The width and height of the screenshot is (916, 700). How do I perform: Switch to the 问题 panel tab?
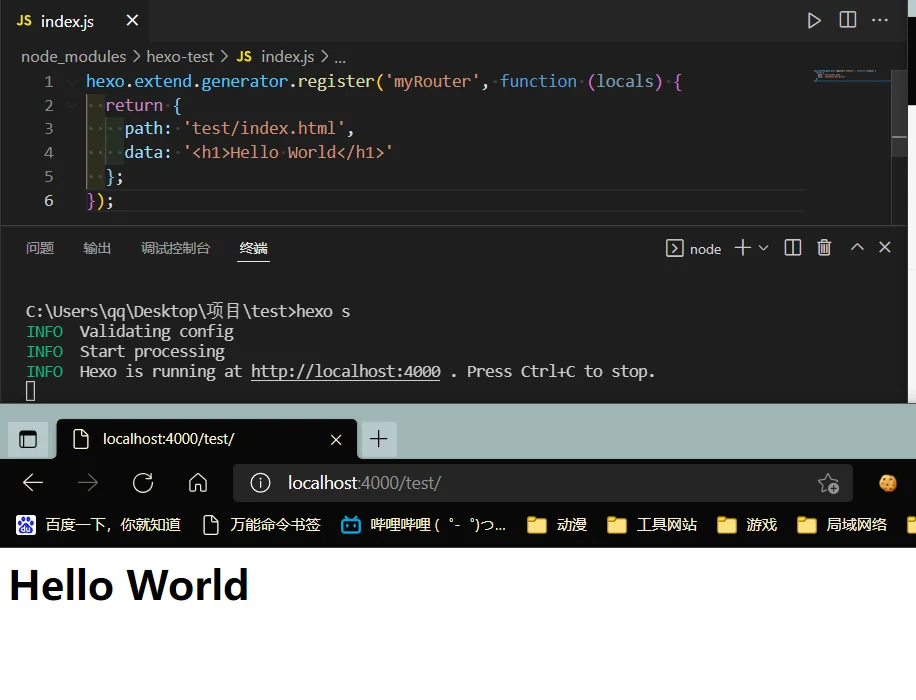(40, 248)
